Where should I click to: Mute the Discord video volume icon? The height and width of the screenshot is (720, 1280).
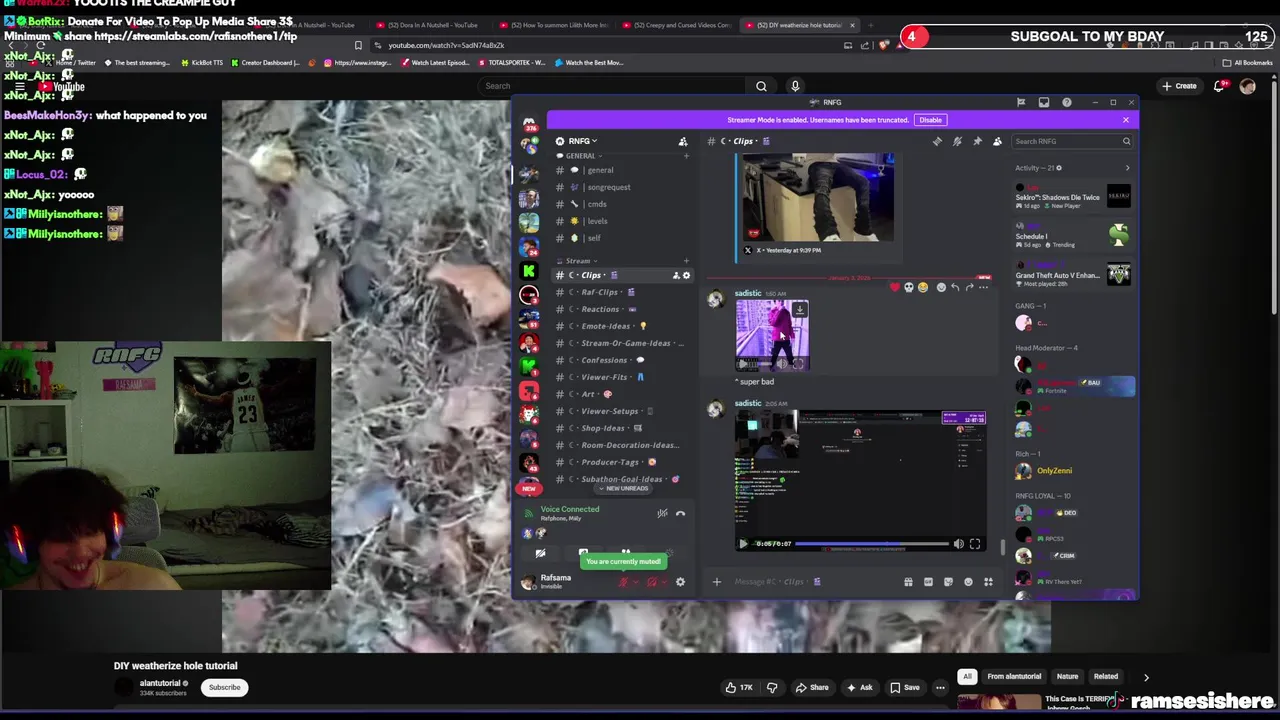coord(958,544)
